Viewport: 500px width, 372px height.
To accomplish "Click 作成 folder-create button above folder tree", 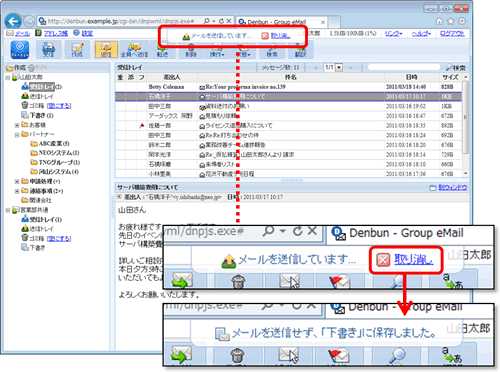I will (x=16, y=68).
